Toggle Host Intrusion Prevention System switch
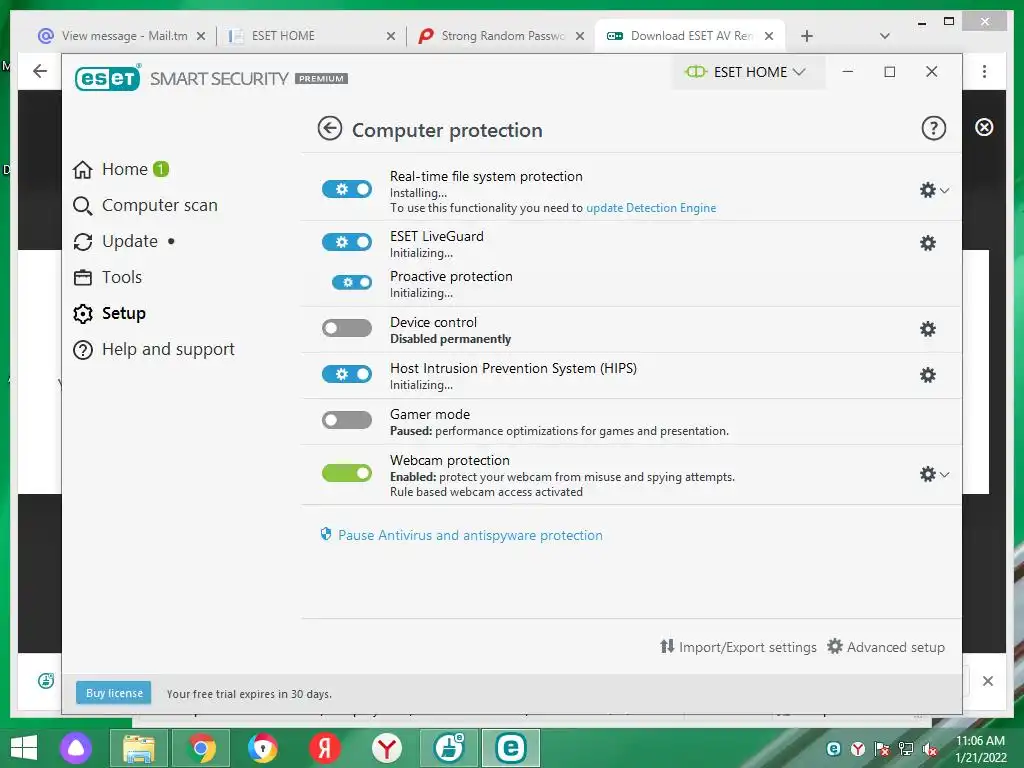Viewport: 1024px width, 768px height. [x=347, y=374]
